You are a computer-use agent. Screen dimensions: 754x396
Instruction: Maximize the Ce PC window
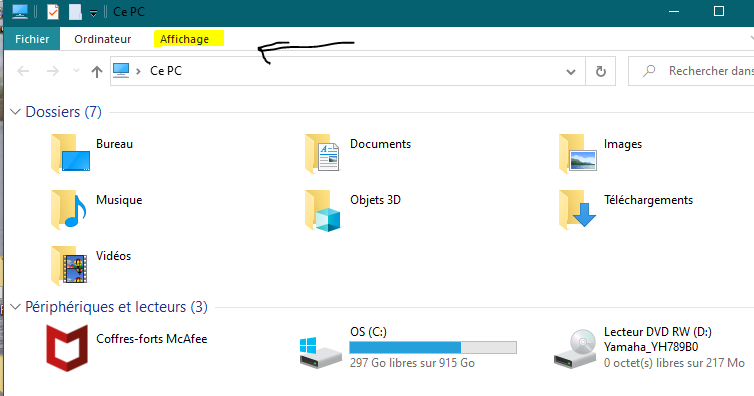[x=719, y=12]
